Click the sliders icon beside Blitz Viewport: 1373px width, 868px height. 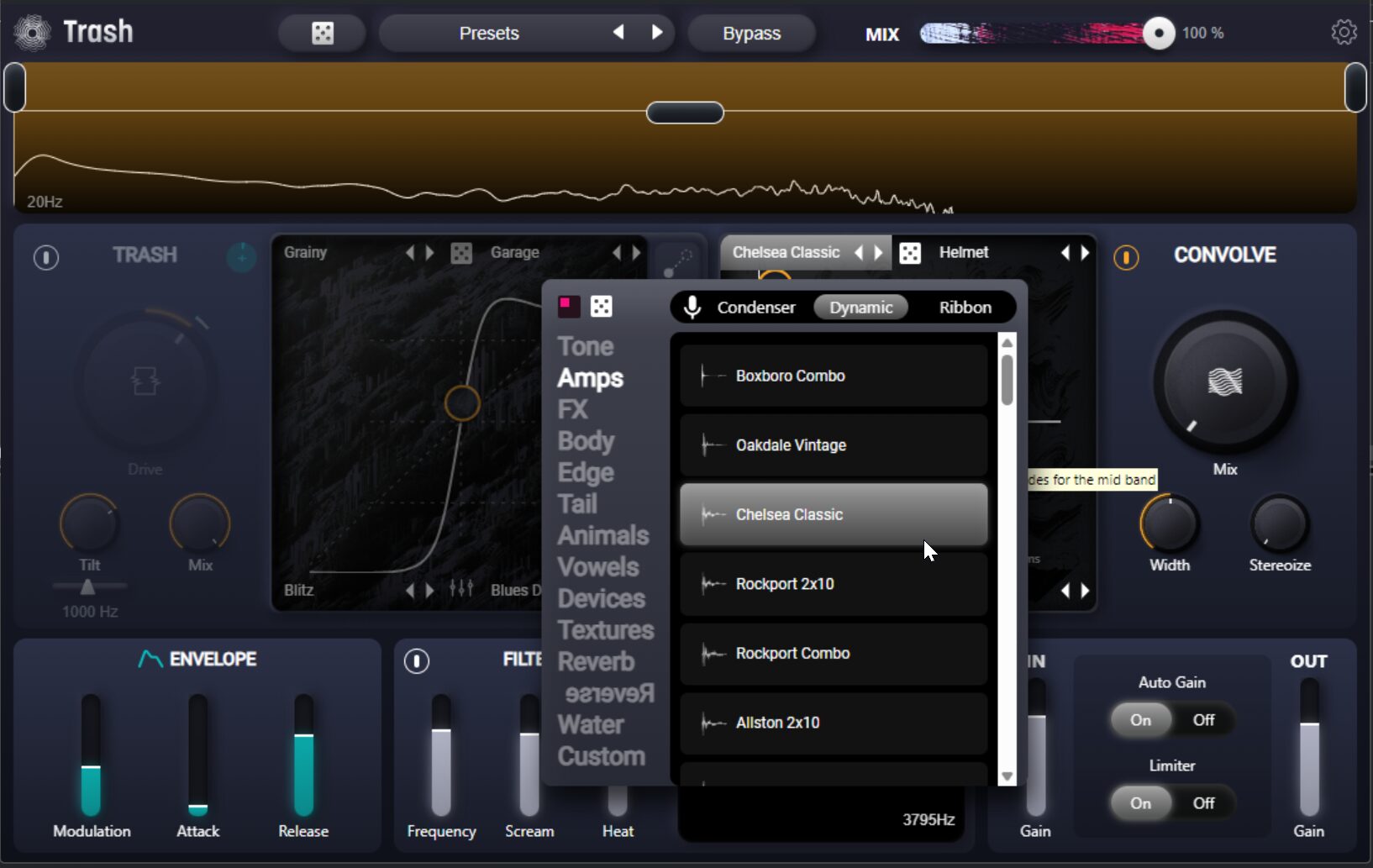(x=461, y=588)
